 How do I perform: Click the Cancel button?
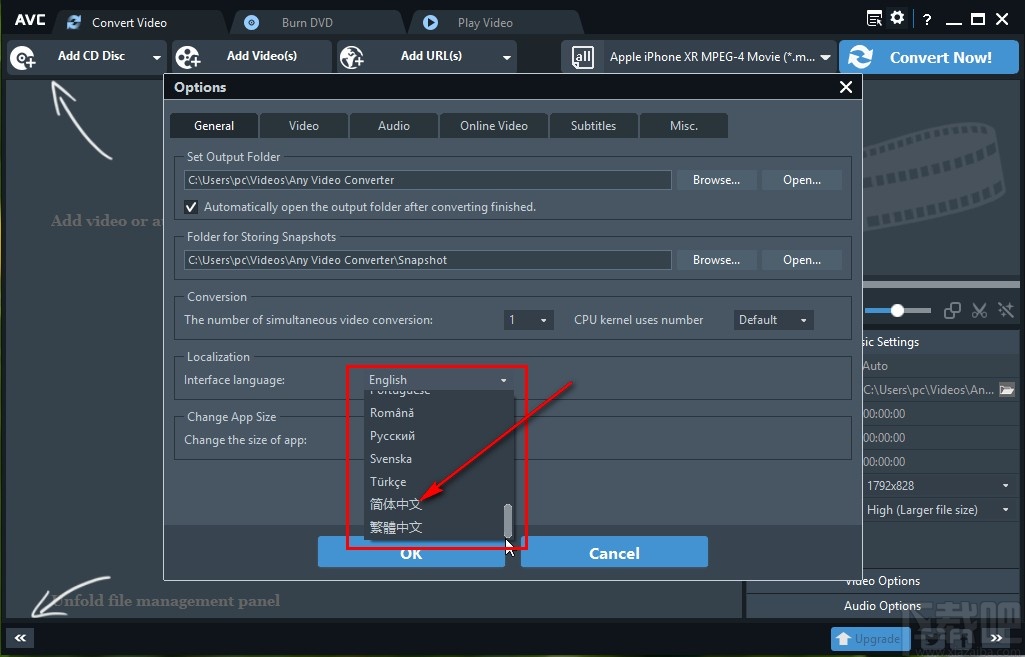(613, 553)
